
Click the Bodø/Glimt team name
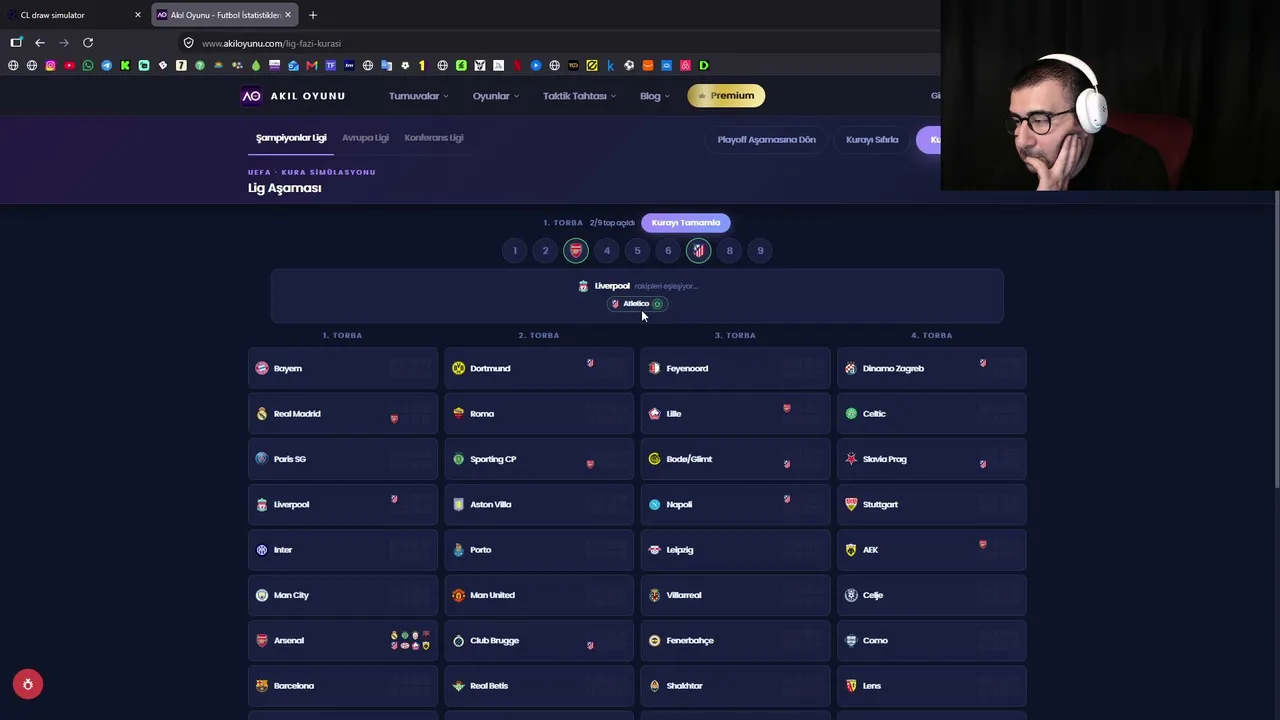point(689,460)
